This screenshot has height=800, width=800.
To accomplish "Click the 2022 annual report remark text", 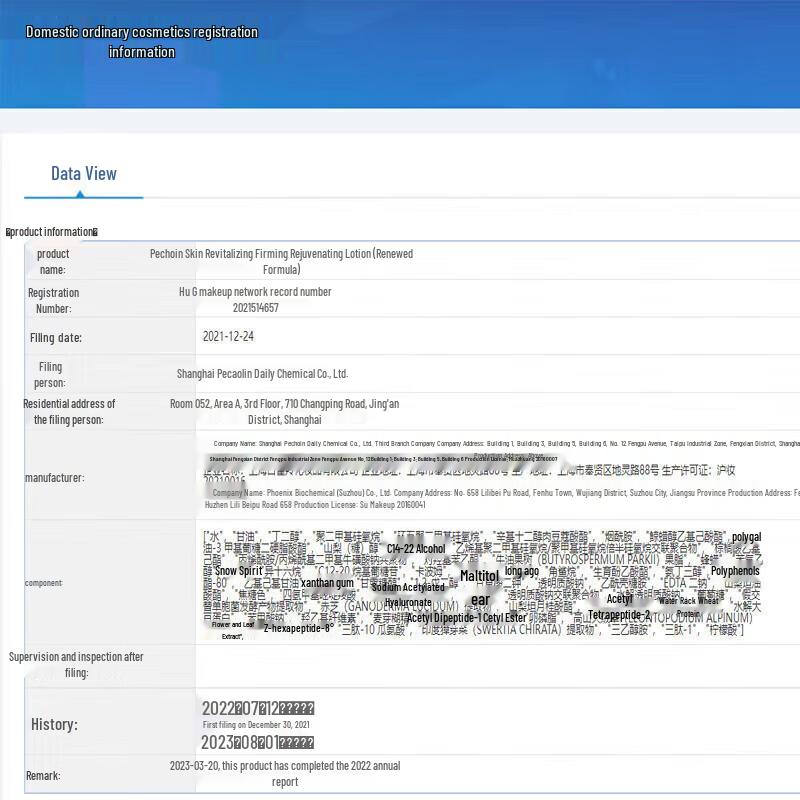I will 284,773.
